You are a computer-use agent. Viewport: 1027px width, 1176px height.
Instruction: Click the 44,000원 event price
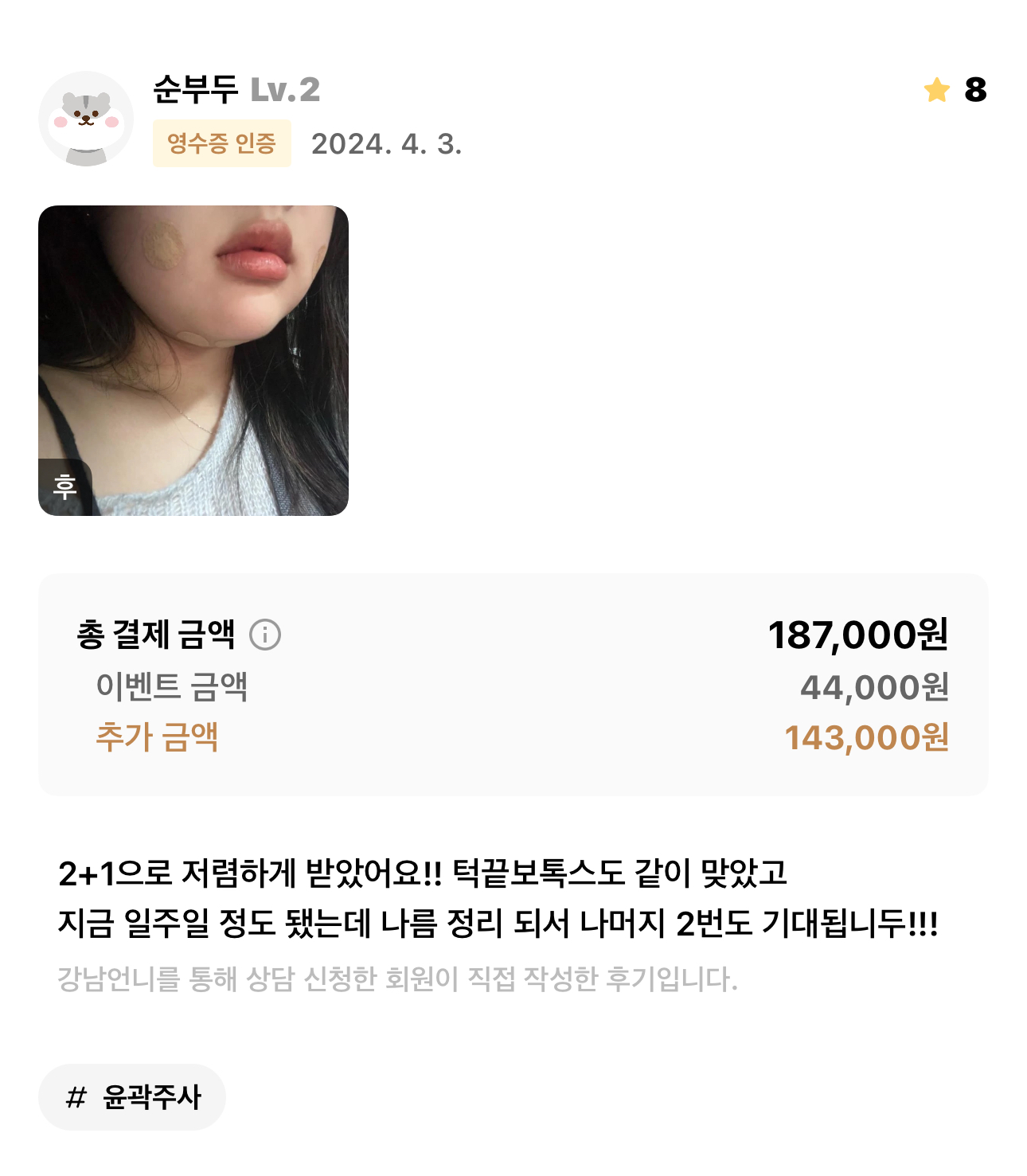click(874, 687)
